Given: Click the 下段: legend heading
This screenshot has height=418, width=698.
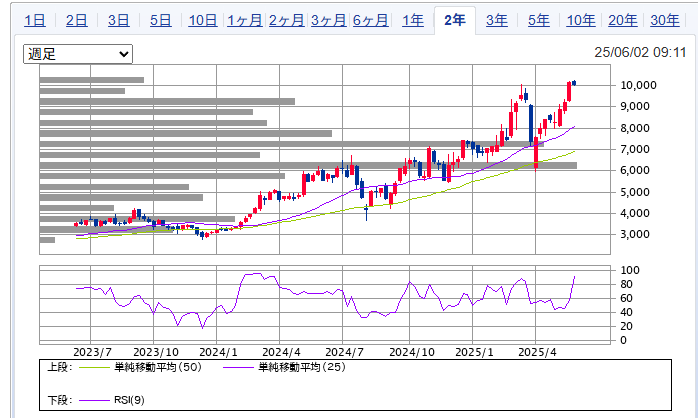Looking at the screenshot, I should [60, 400].
